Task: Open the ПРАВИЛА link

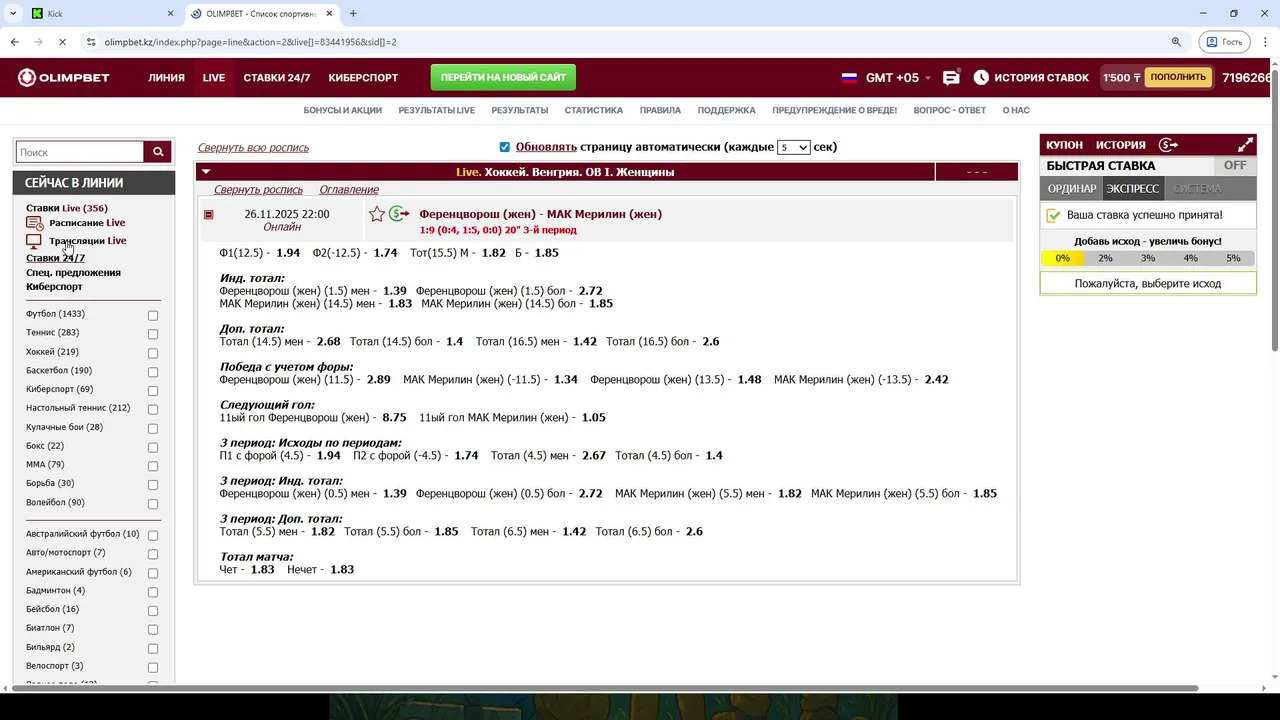Action: click(660, 110)
